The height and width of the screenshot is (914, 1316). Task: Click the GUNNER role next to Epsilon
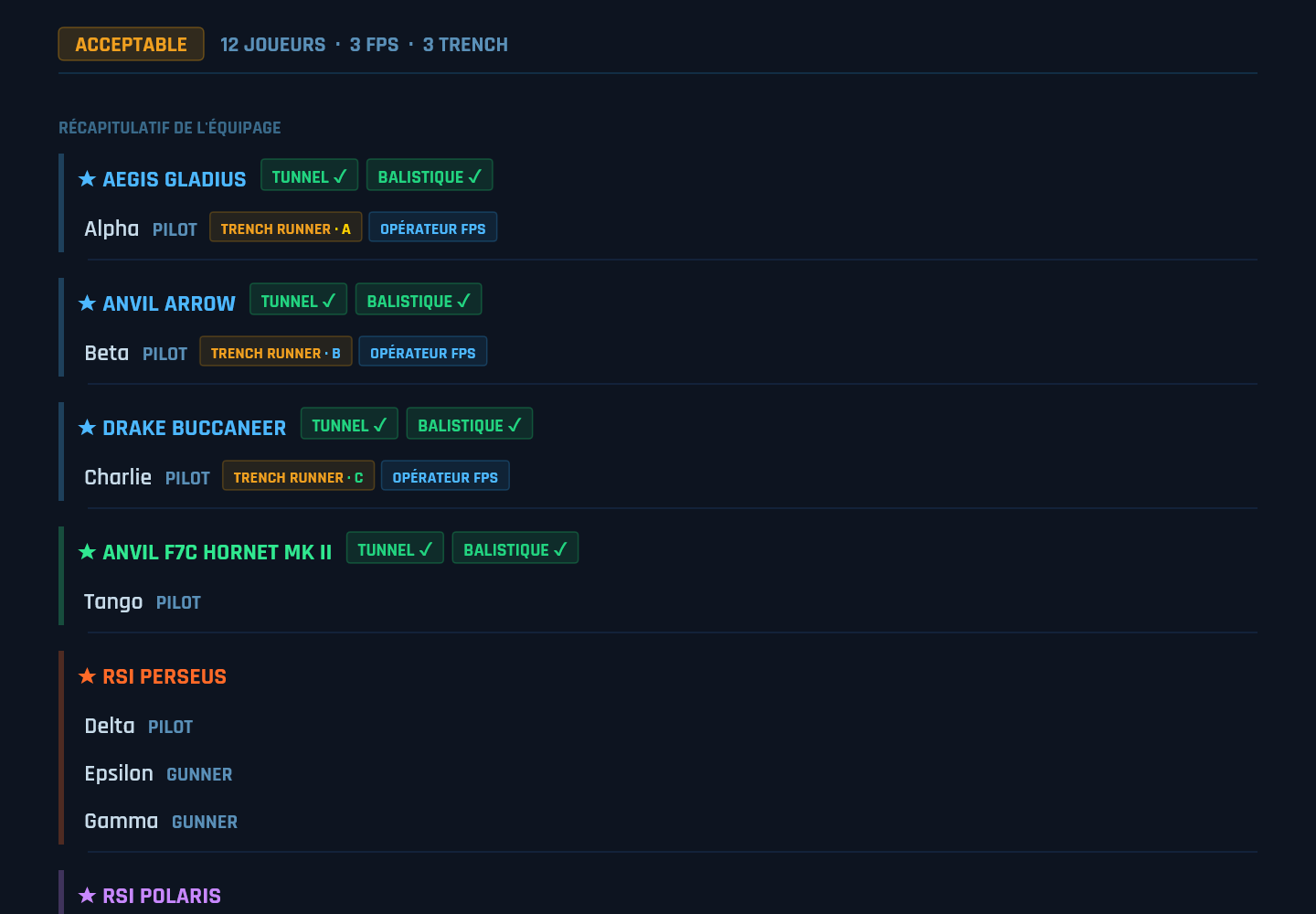[199, 774]
